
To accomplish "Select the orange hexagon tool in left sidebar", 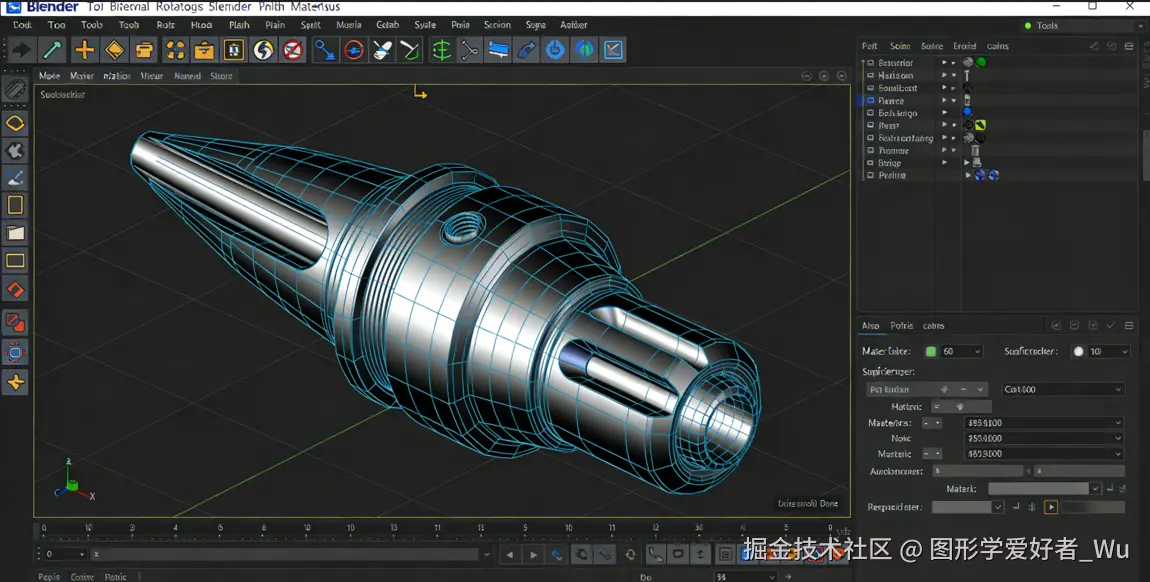I will (x=15, y=123).
